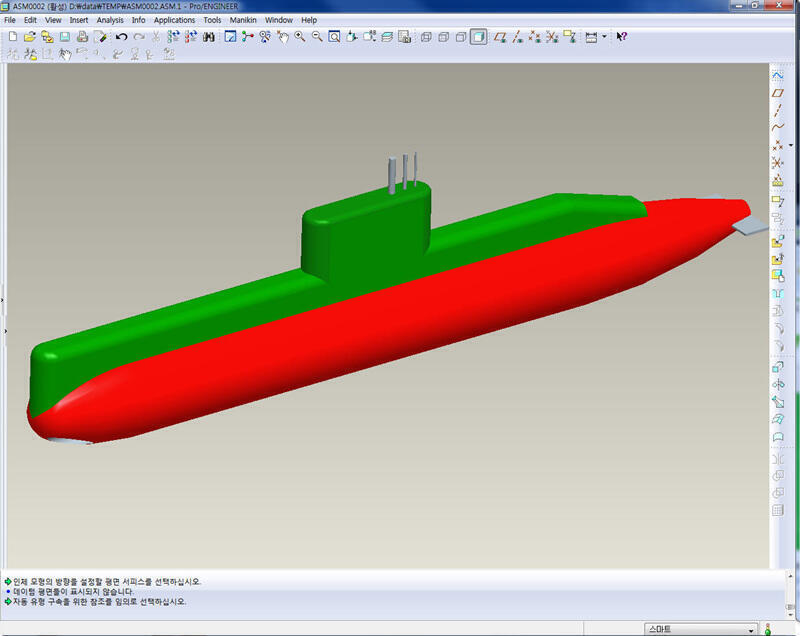
Task: Expand the dropdown arrow beside the view manager icon
Action: (x=604, y=37)
